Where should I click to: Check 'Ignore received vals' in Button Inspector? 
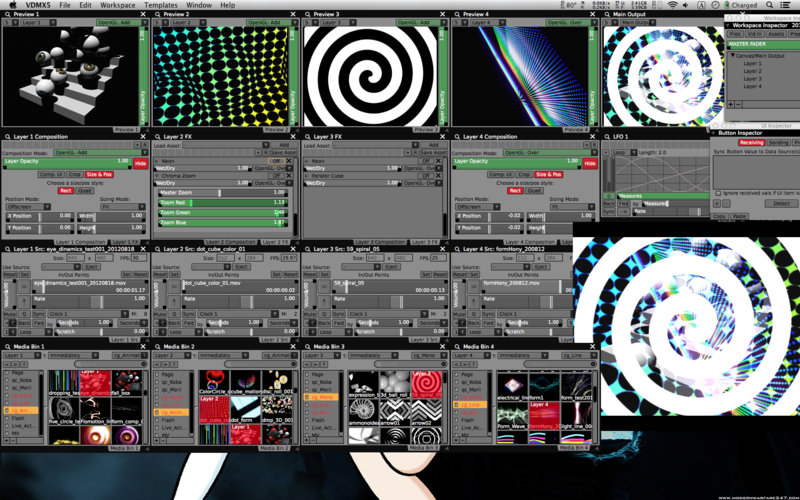pos(718,193)
